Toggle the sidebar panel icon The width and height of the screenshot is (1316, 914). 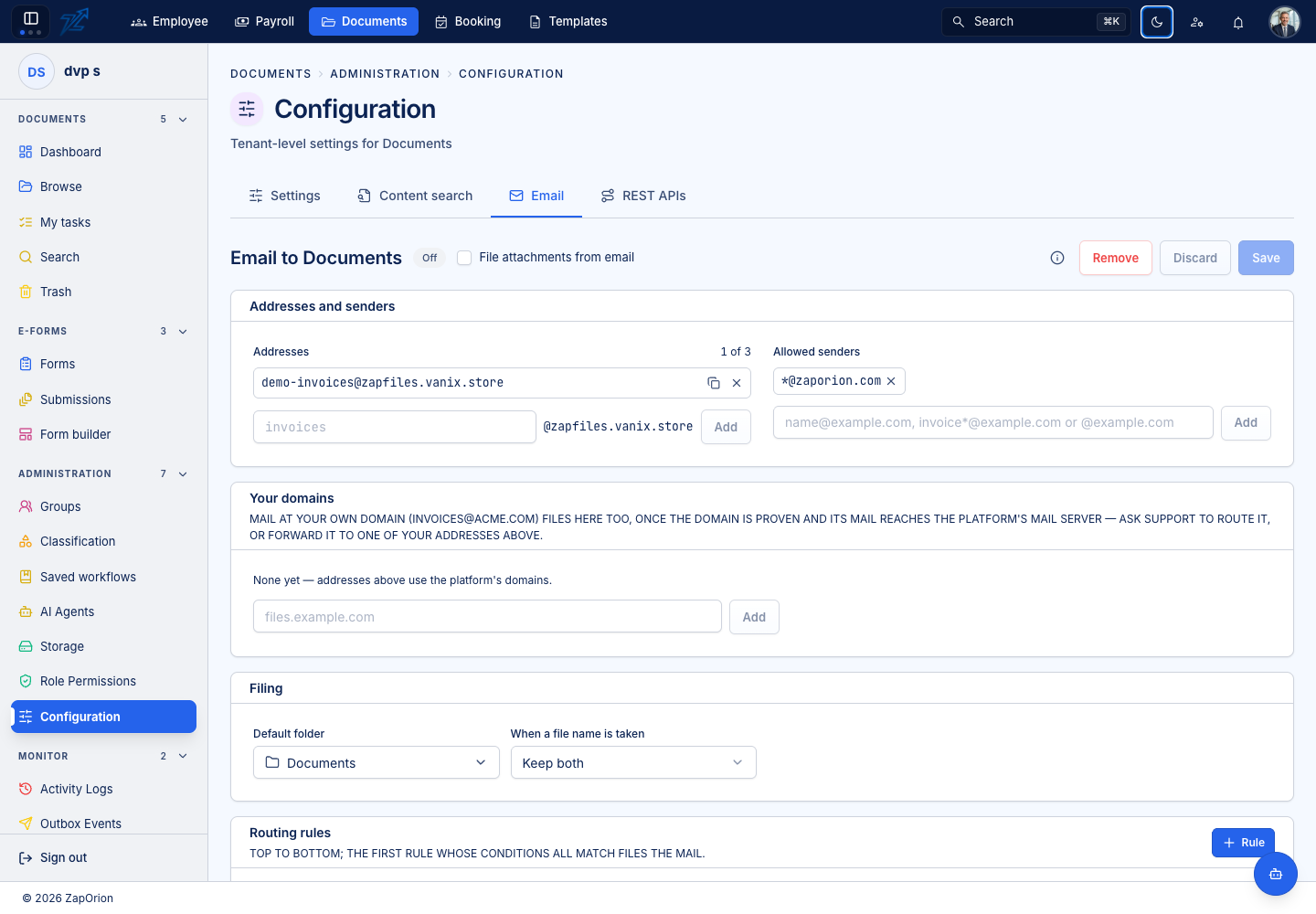(30, 19)
